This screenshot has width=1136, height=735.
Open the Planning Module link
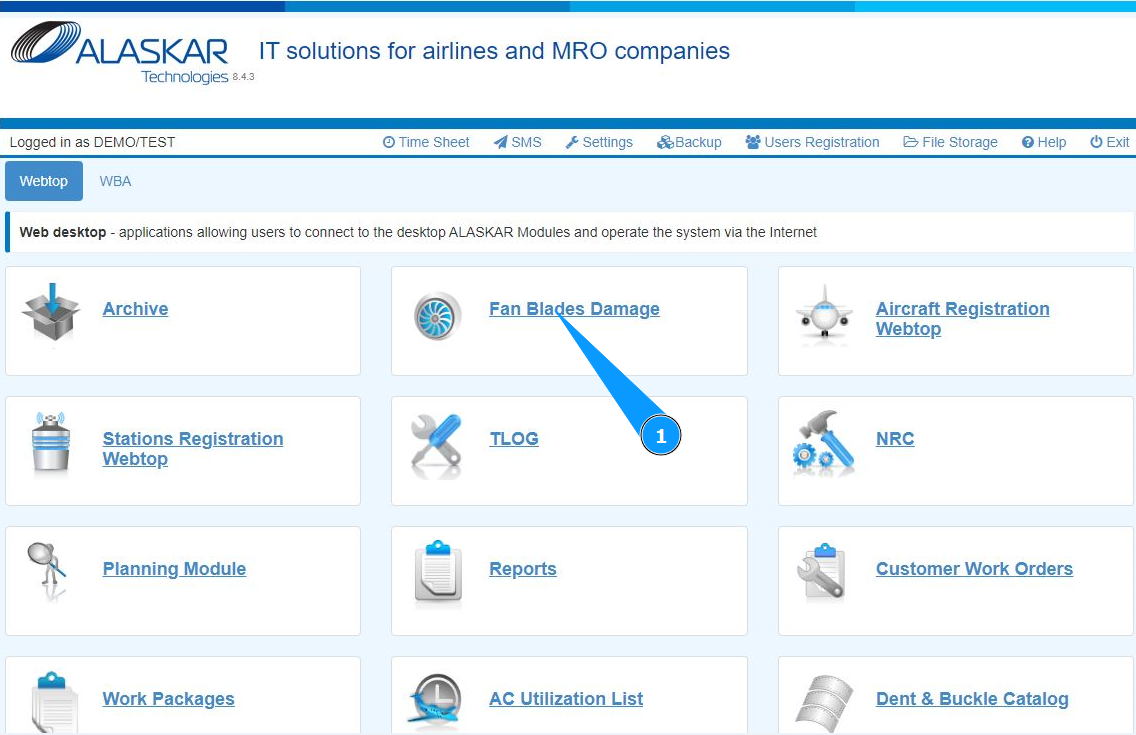[x=175, y=568]
